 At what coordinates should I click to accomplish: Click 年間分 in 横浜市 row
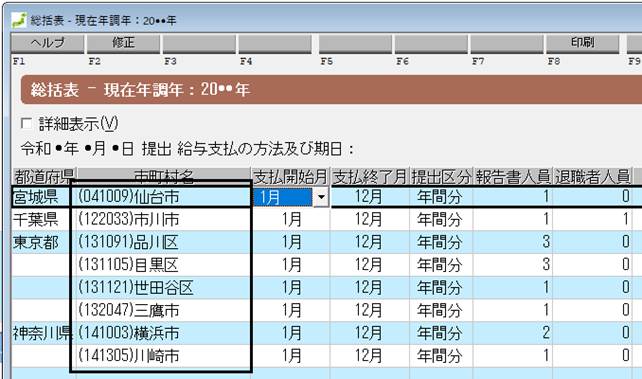[x=441, y=333]
